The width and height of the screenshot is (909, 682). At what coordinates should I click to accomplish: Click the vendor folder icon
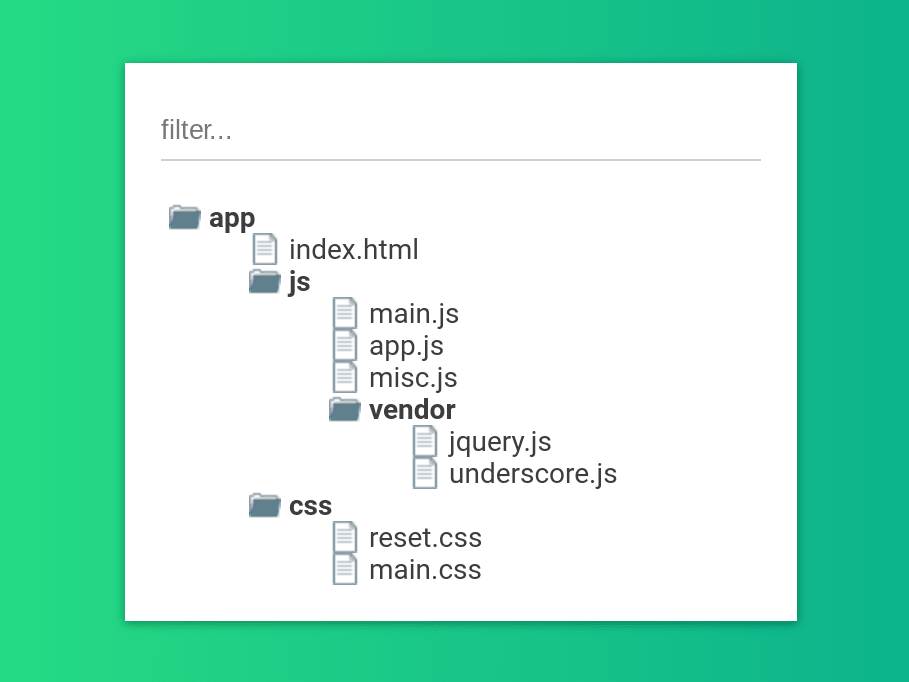(343, 409)
